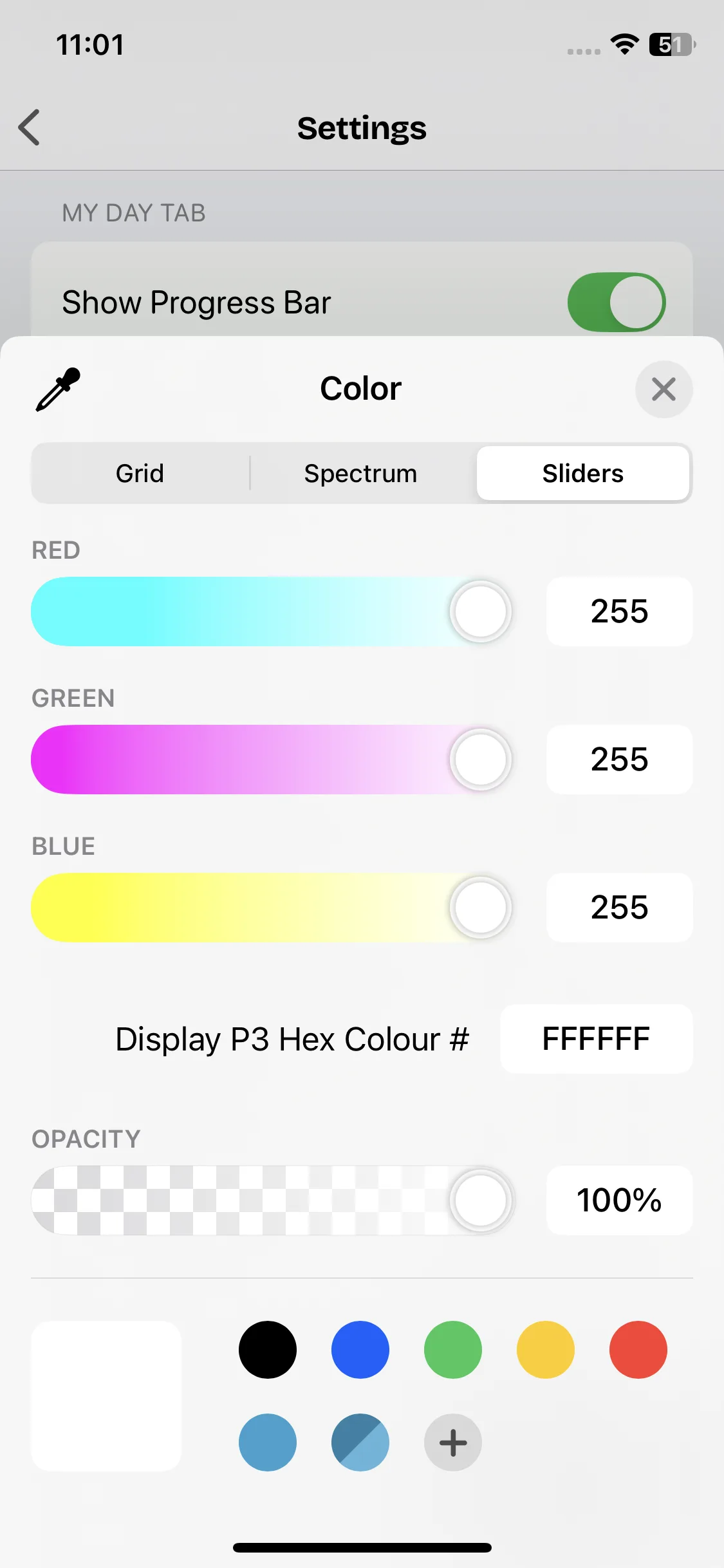Edit the Red value field
Screen dimensions: 724x1568
619,611
